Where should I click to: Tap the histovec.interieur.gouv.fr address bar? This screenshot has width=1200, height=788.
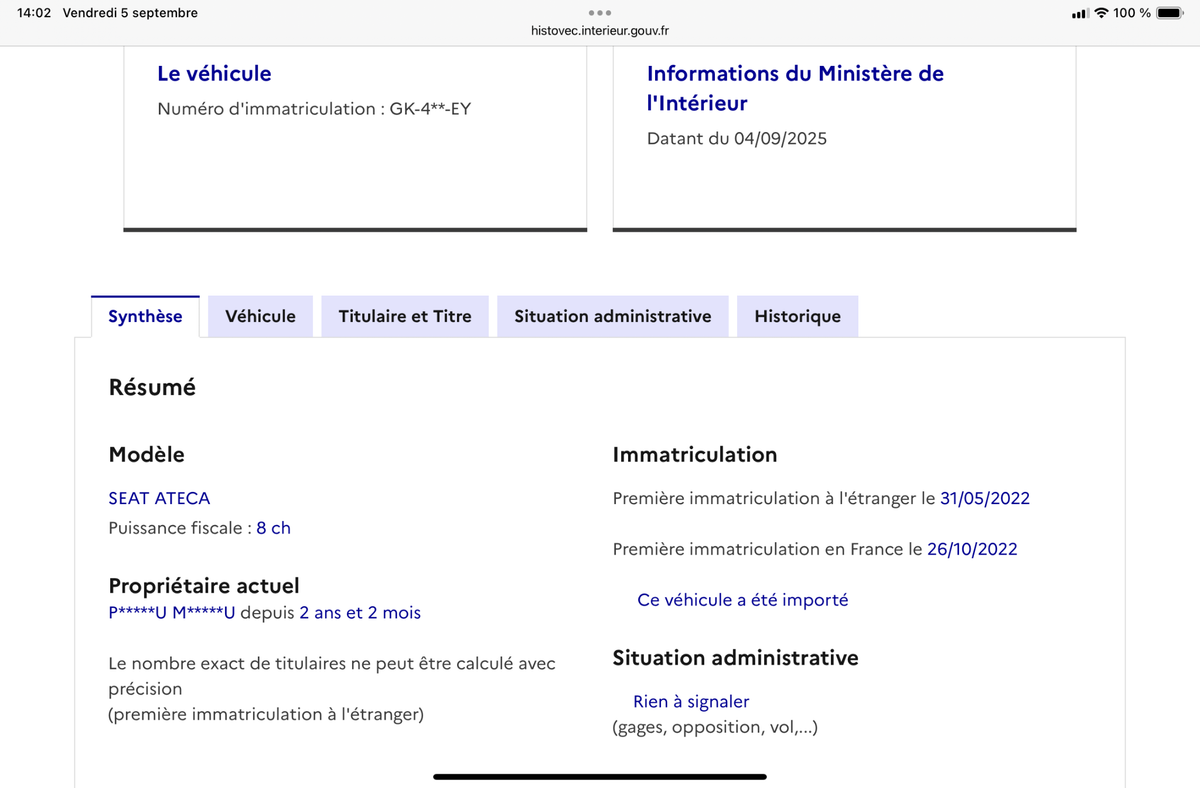pos(600,31)
